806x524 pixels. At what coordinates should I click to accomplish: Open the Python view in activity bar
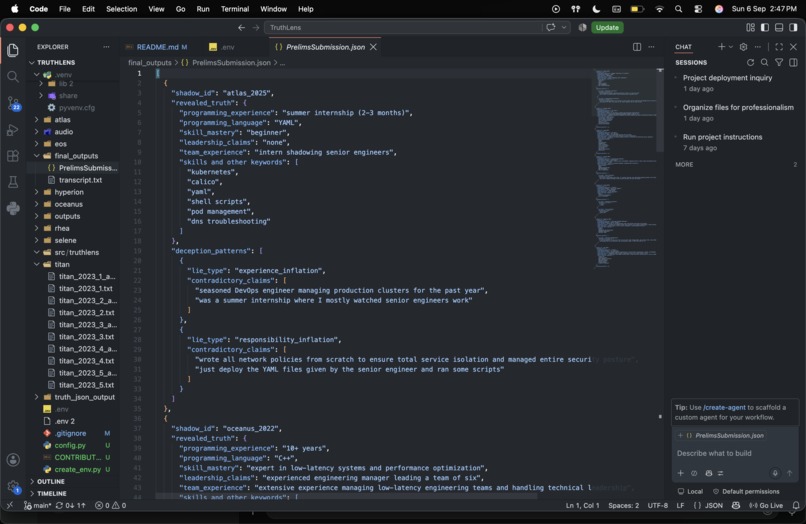[x=13, y=208]
